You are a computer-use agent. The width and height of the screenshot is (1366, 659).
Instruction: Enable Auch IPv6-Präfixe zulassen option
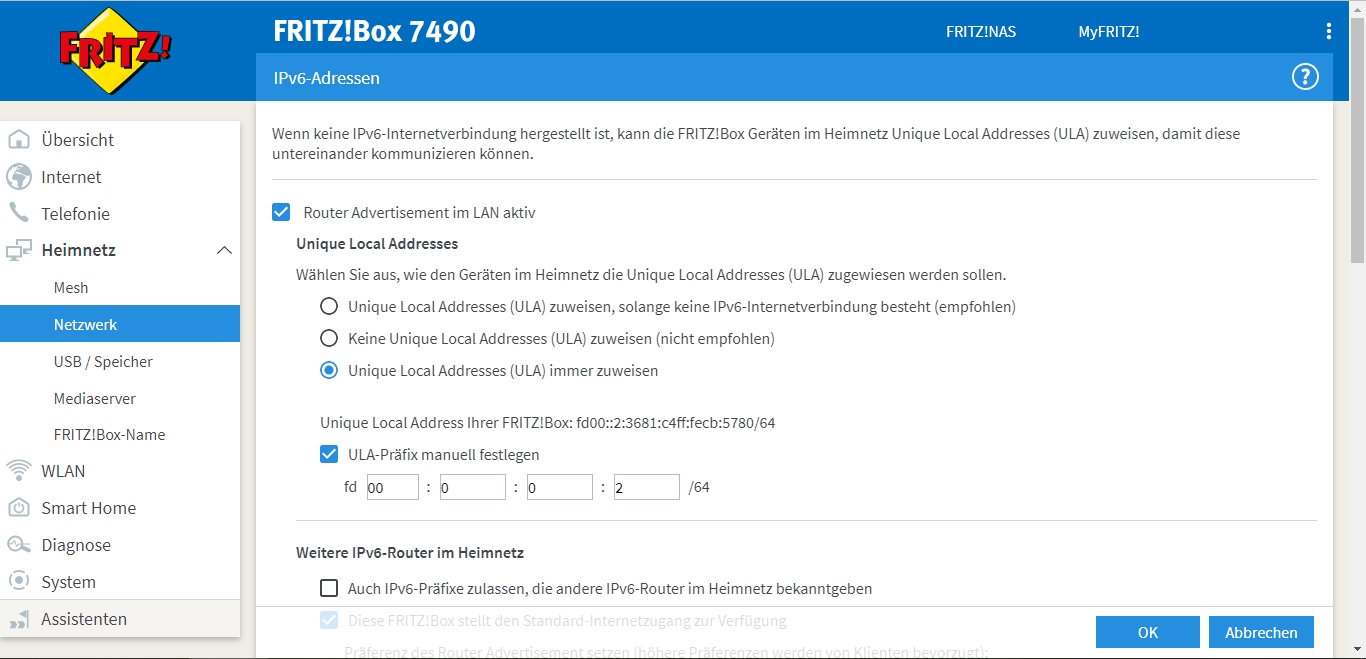pyautogui.click(x=329, y=588)
